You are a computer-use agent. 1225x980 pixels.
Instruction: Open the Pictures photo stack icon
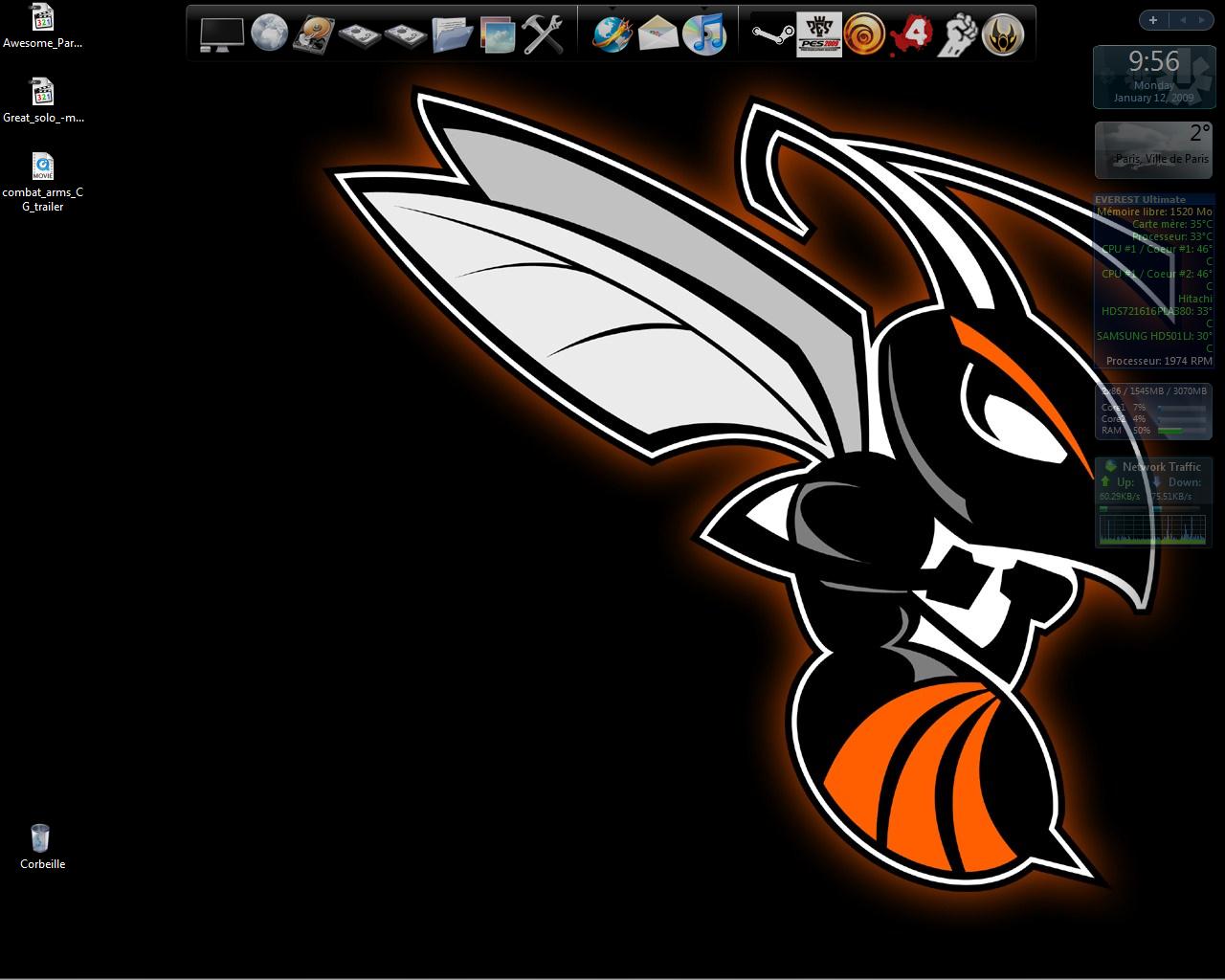tap(497, 34)
